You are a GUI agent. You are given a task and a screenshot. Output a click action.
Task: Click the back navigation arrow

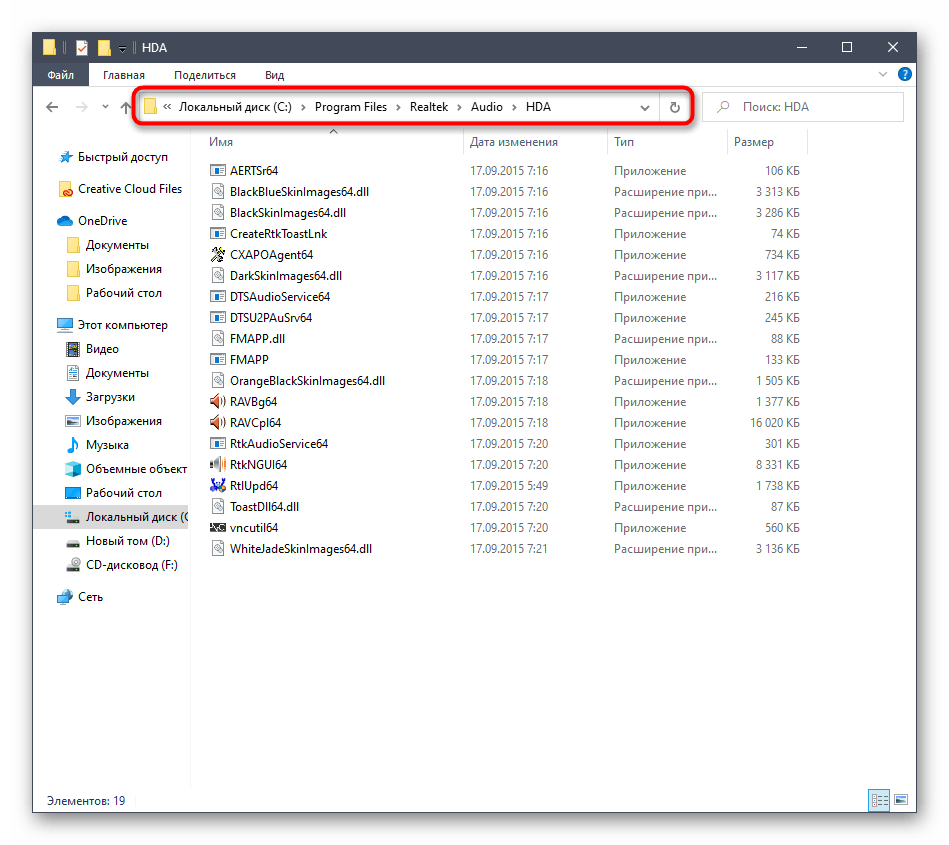(x=53, y=107)
